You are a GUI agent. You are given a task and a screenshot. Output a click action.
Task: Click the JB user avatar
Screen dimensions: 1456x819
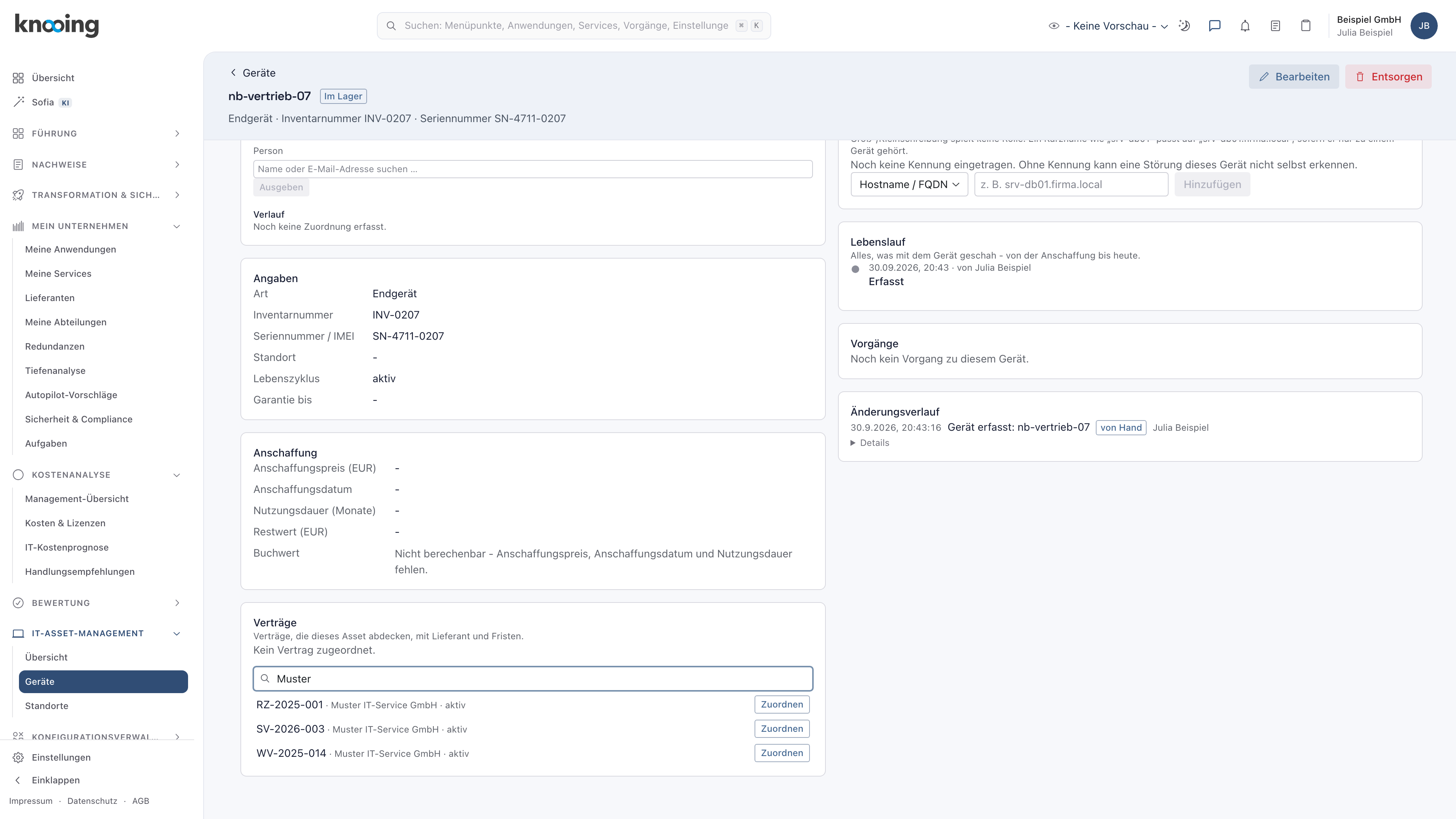[1424, 25]
